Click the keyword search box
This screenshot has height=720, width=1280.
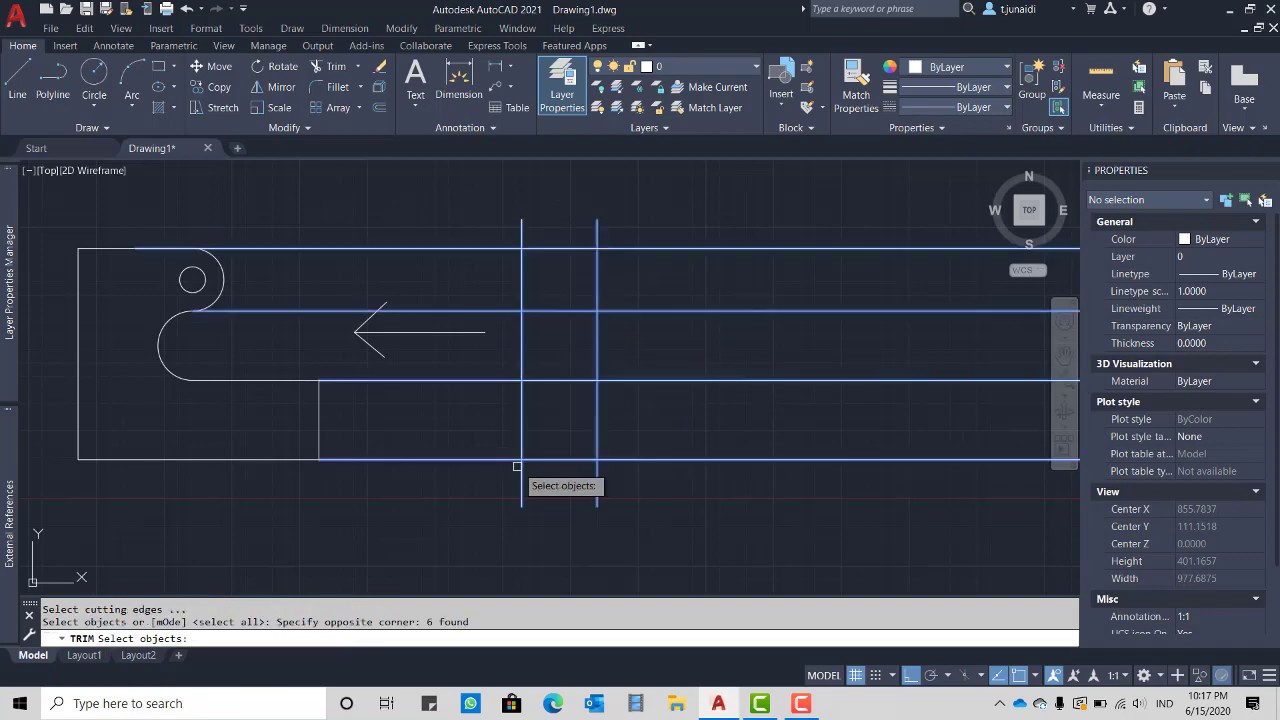point(882,9)
